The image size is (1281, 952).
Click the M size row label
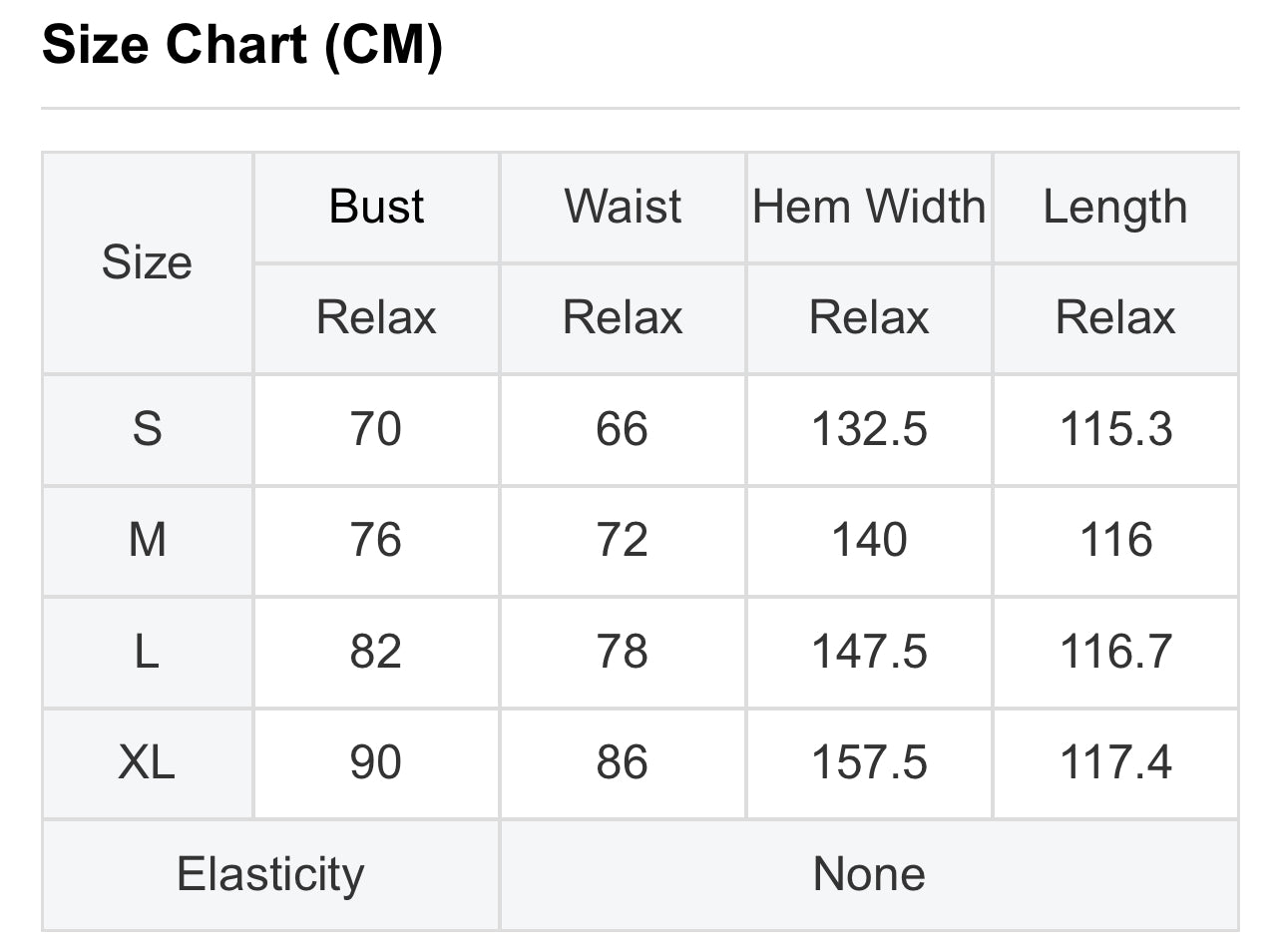point(147,541)
